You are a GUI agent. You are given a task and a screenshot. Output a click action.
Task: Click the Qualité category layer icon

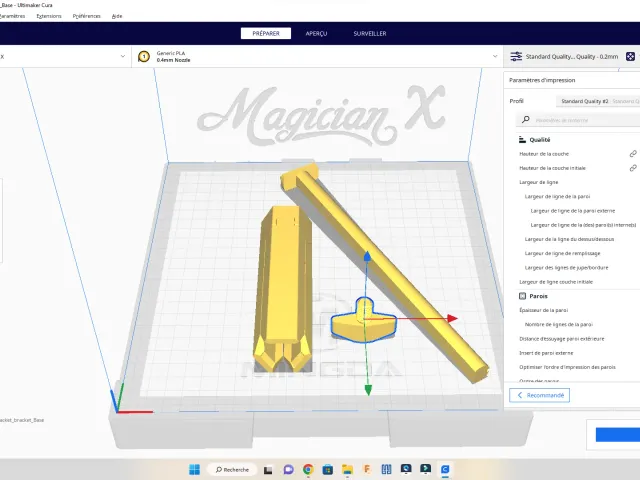[522, 140]
